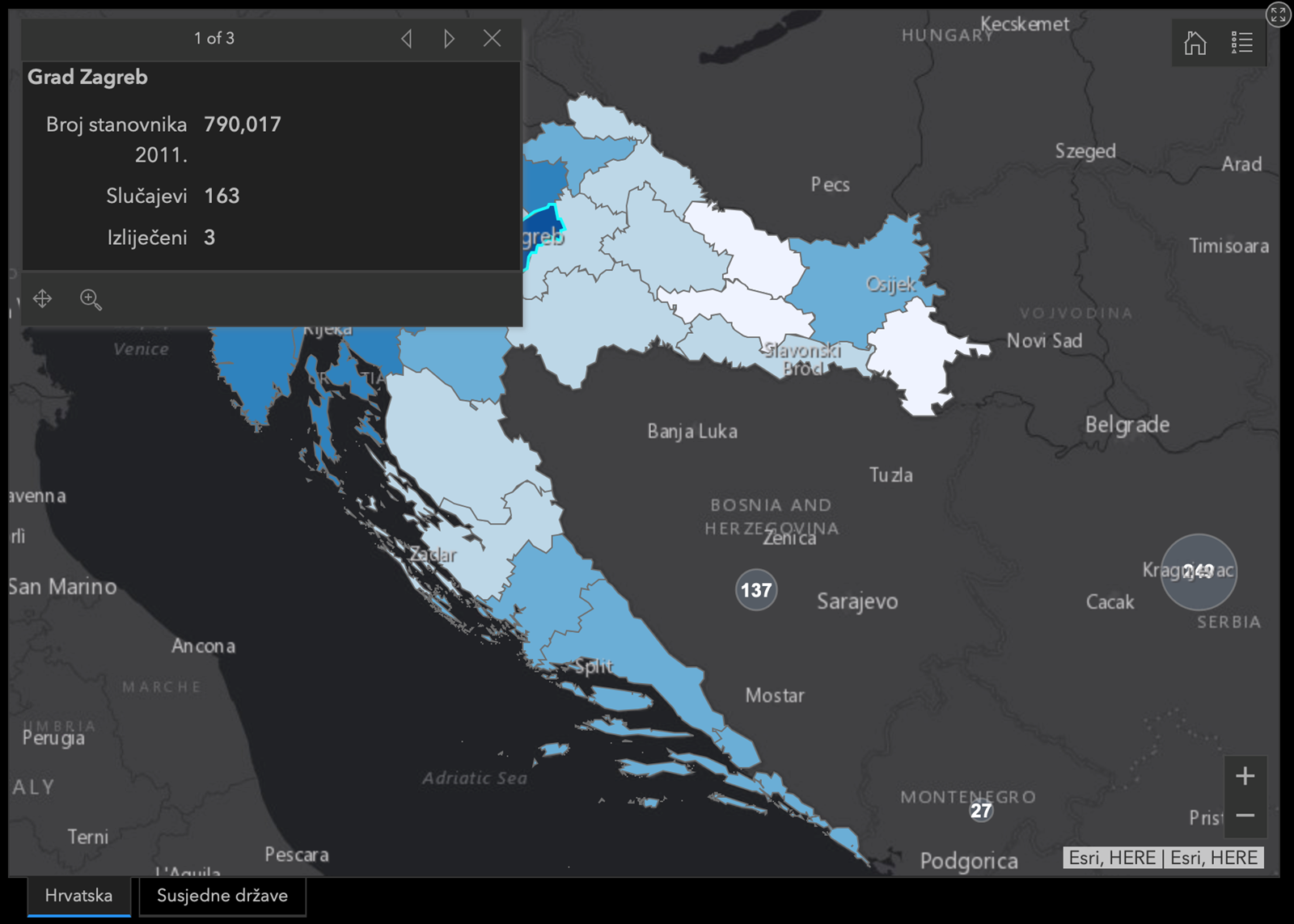Click the Szeged map label

coord(1085,151)
